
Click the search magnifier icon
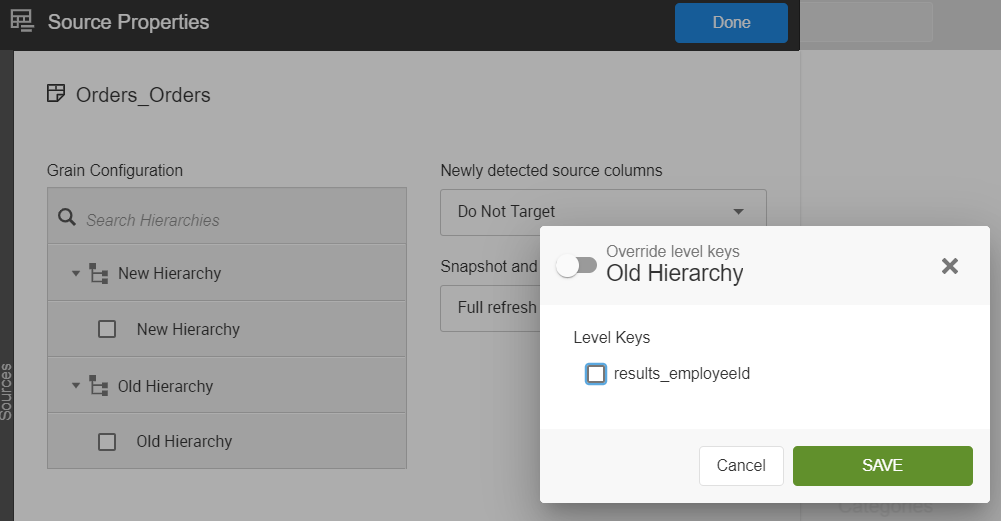click(x=67, y=218)
